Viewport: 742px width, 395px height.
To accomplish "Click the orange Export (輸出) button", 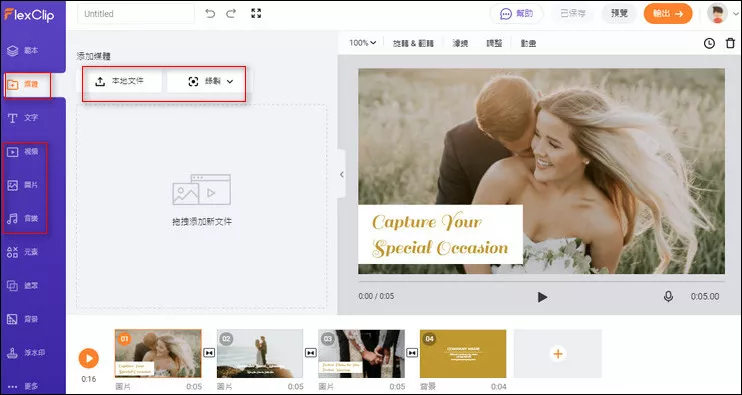I will pos(668,14).
